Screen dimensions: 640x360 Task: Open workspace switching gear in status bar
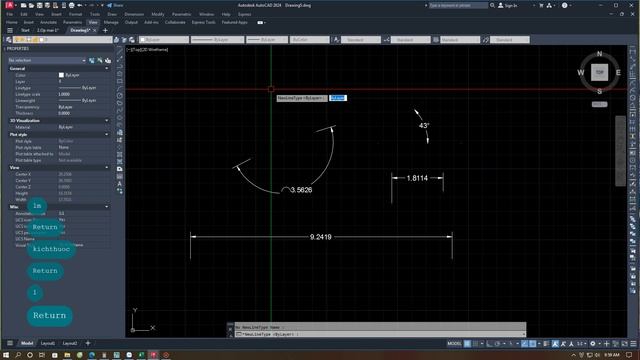[593, 344]
